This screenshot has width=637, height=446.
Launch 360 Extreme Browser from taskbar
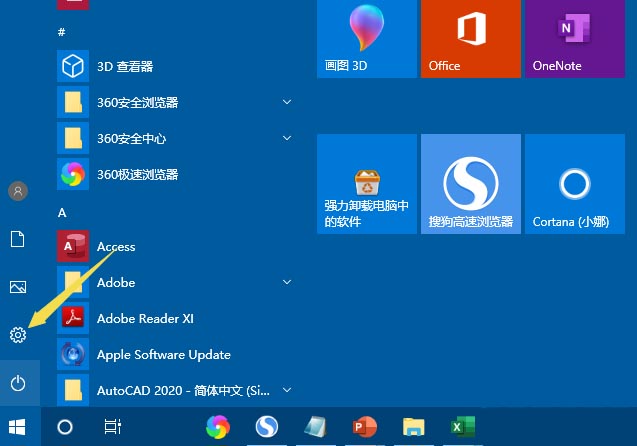(218, 427)
